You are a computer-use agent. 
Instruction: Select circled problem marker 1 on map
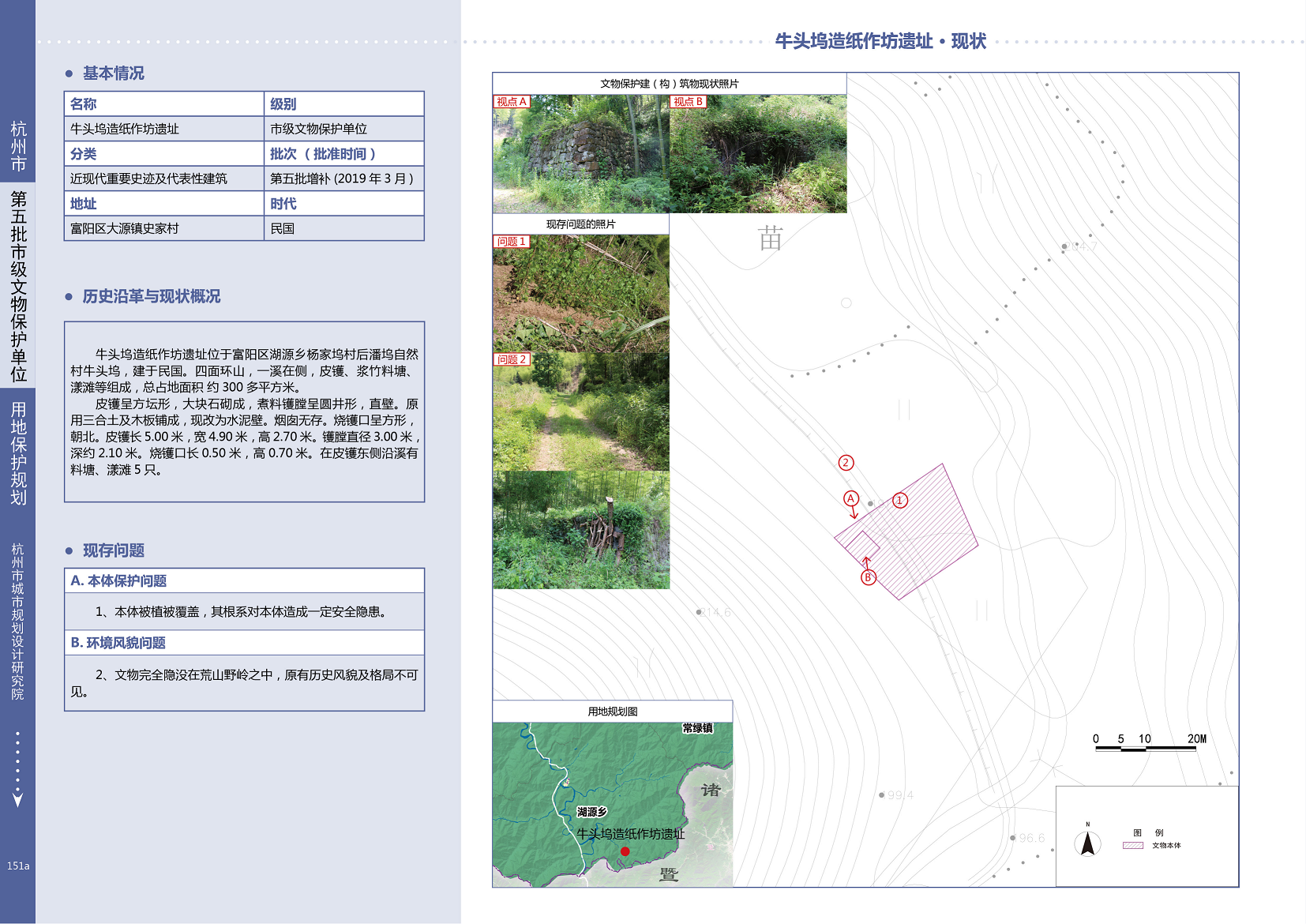899,500
